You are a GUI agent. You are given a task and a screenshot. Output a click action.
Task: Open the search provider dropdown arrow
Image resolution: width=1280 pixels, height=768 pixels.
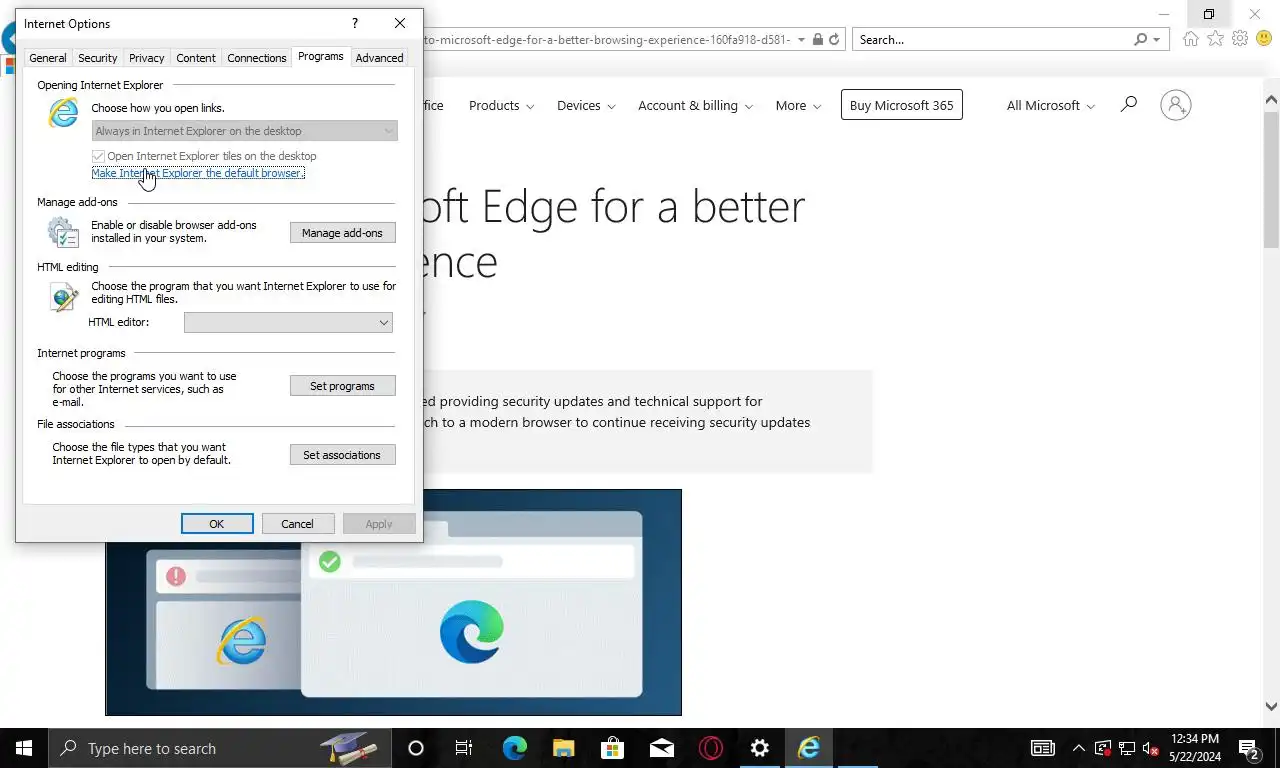(1156, 40)
